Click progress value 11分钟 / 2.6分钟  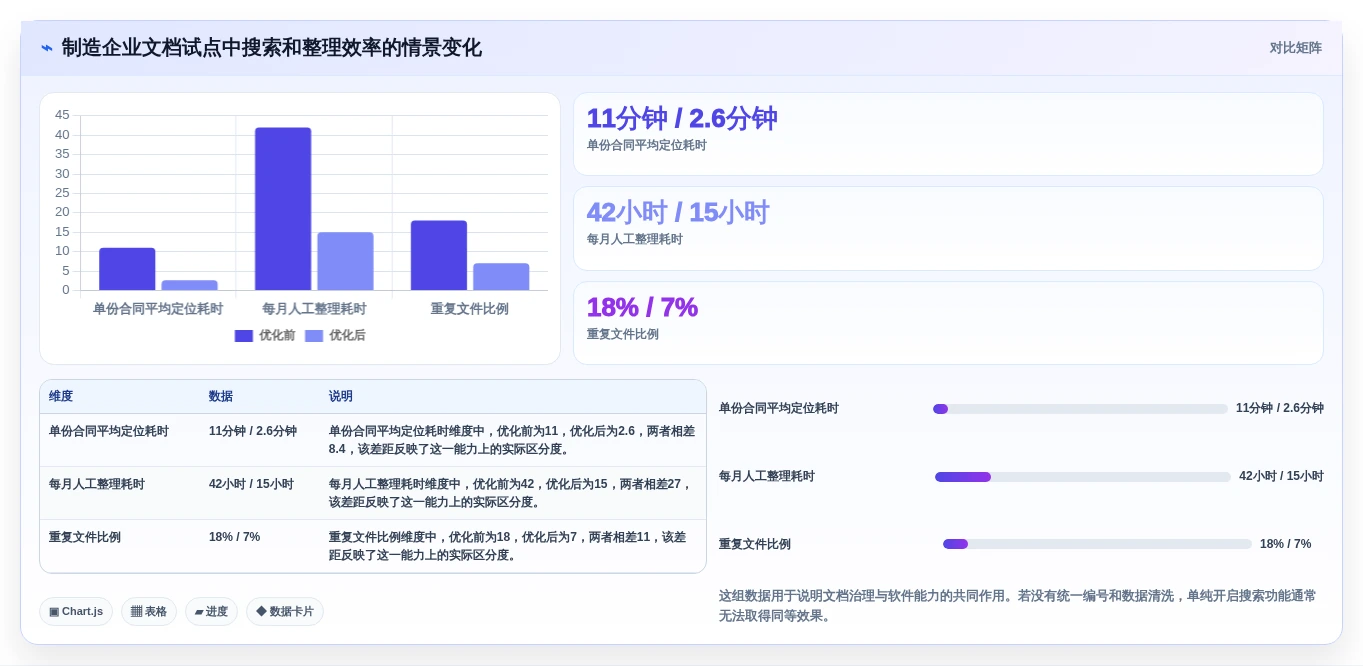[x=1279, y=409]
